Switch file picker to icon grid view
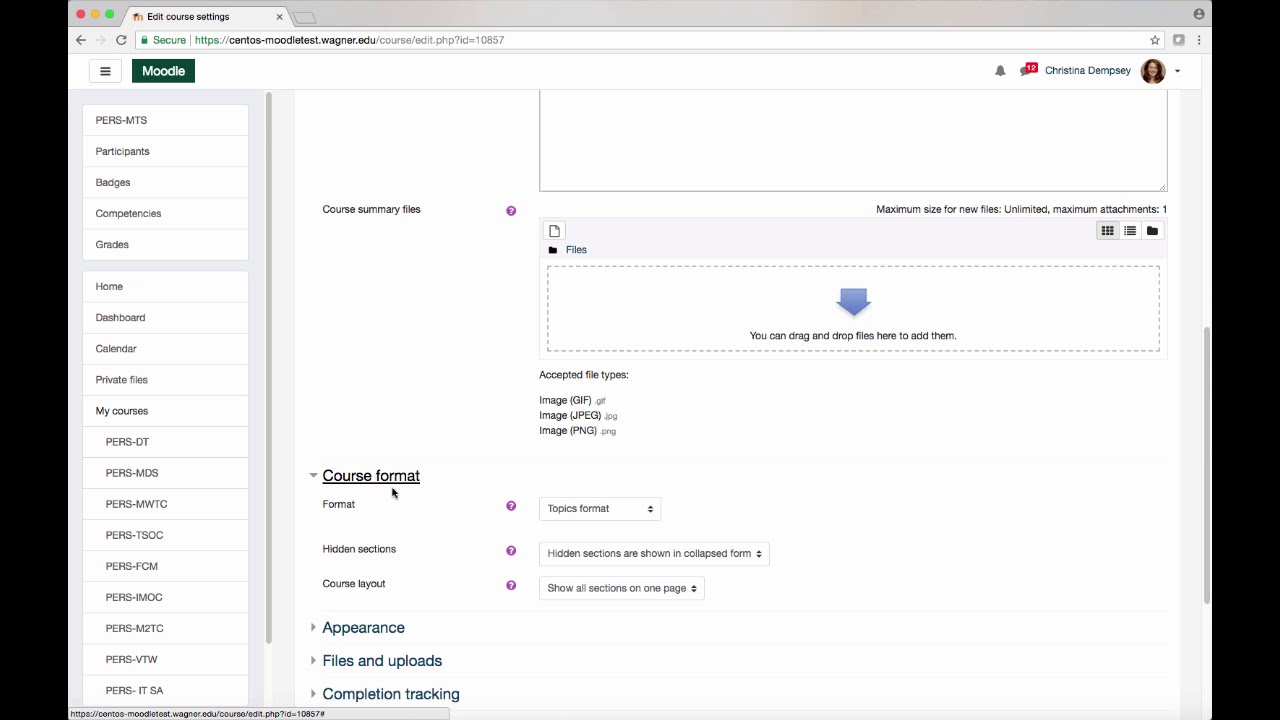 [1107, 231]
